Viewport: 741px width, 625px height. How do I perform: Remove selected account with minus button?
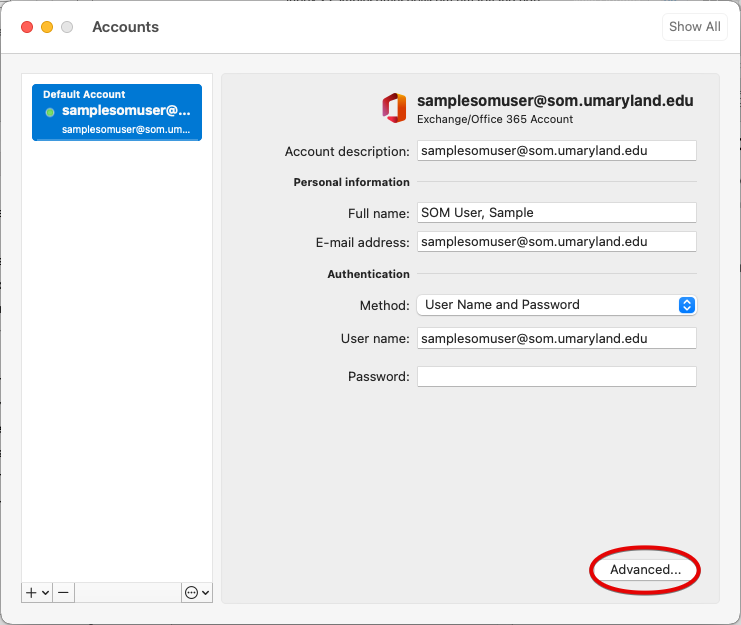(x=63, y=593)
